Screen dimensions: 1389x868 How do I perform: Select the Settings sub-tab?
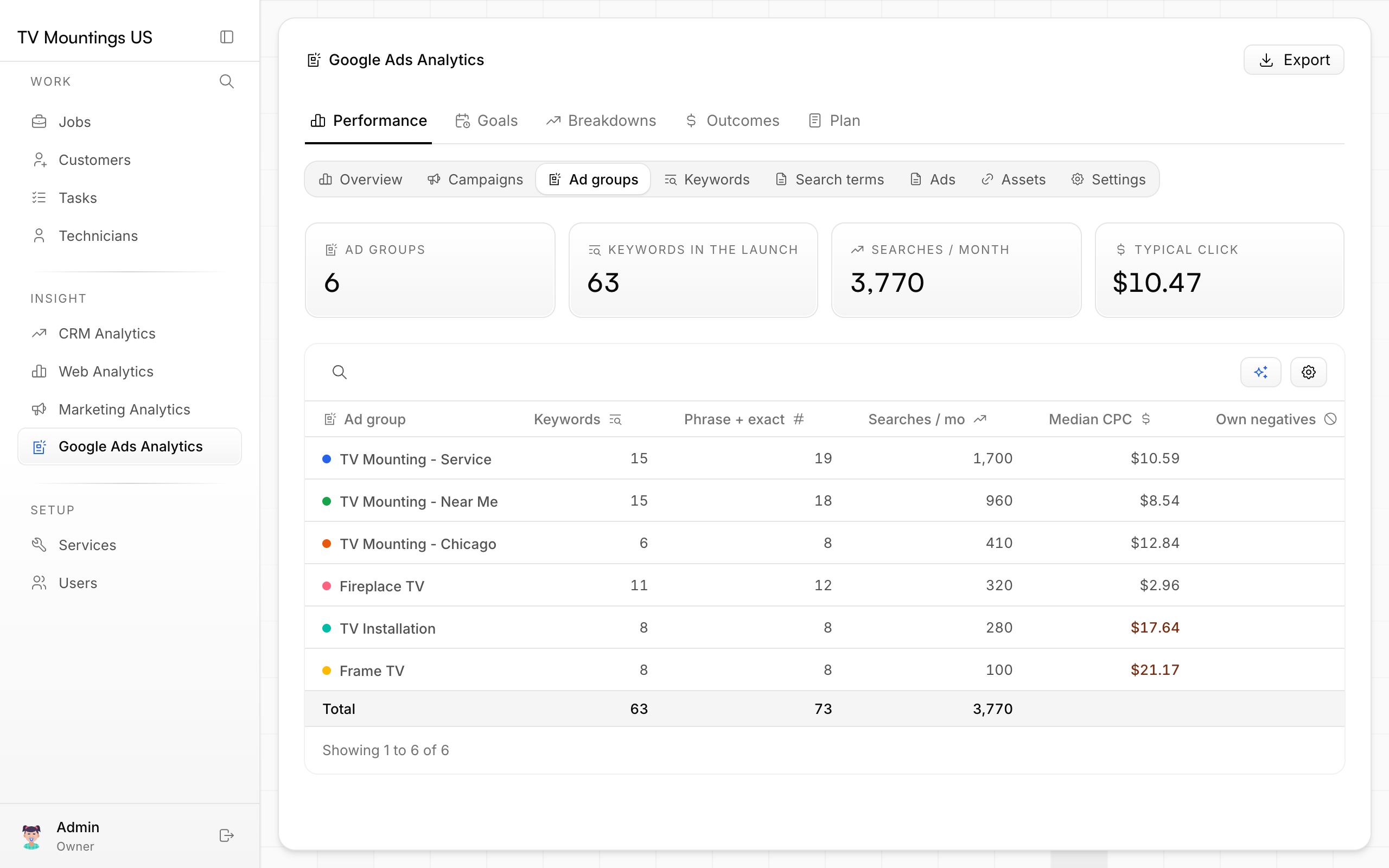[1108, 180]
